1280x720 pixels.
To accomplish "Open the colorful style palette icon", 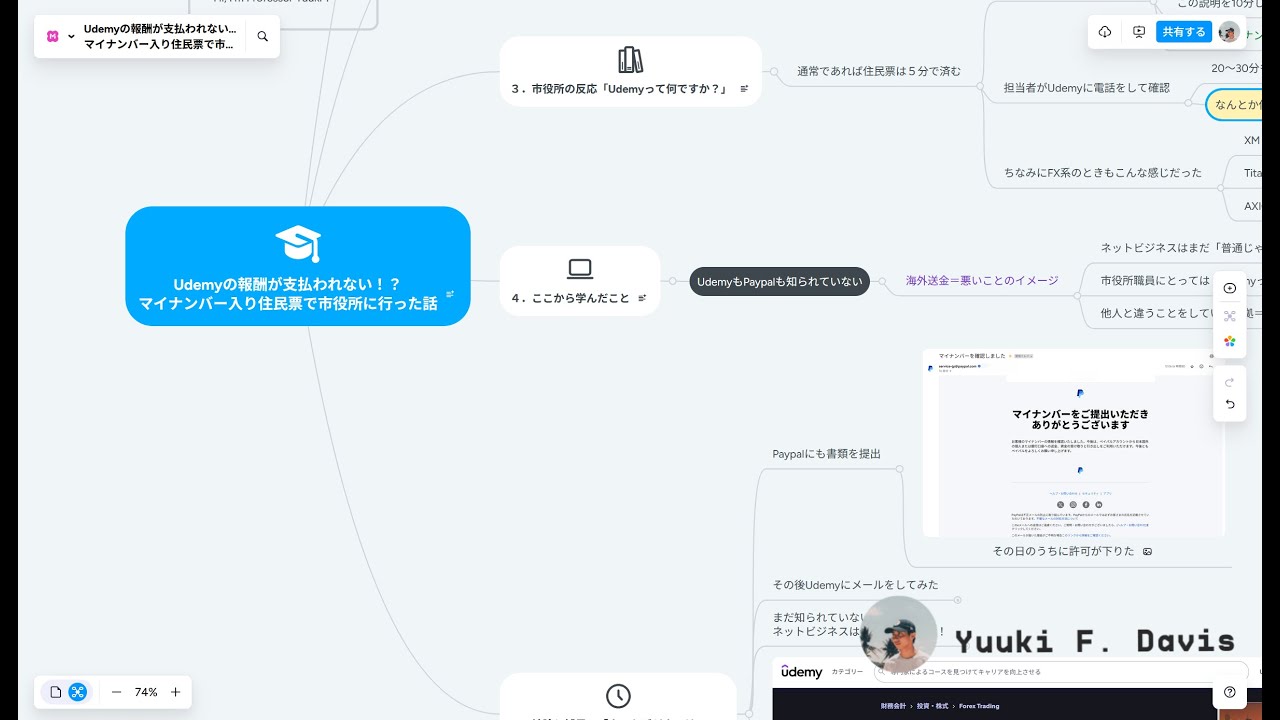I will pos(1230,342).
